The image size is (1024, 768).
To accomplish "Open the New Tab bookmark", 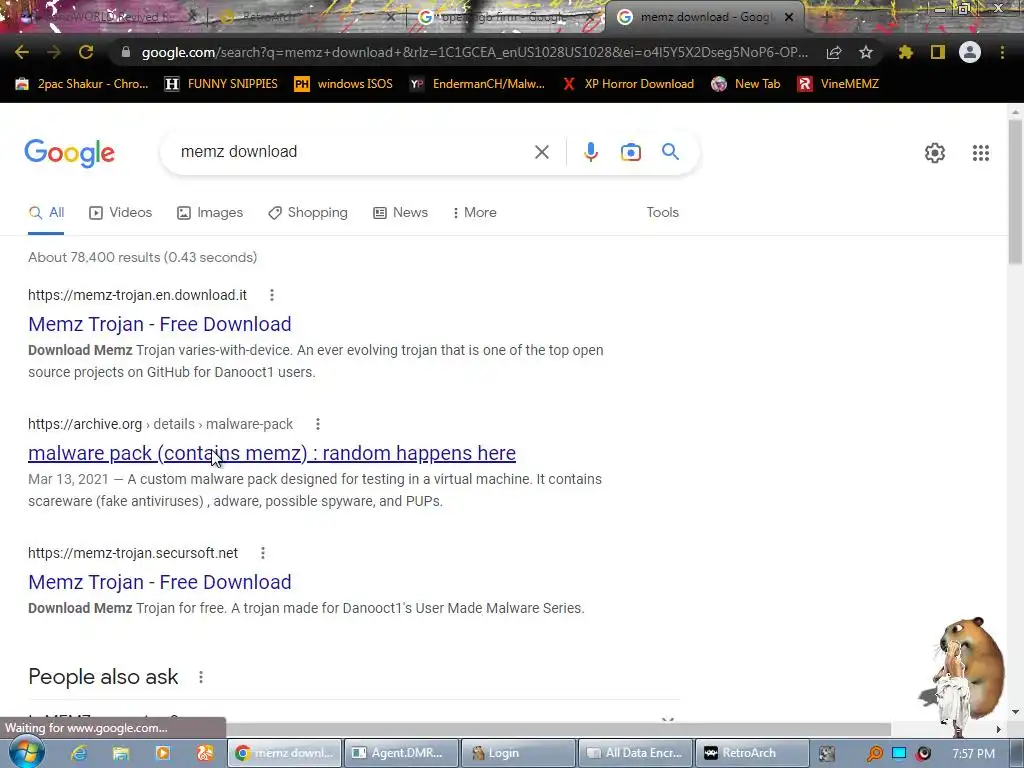I will point(746,84).
